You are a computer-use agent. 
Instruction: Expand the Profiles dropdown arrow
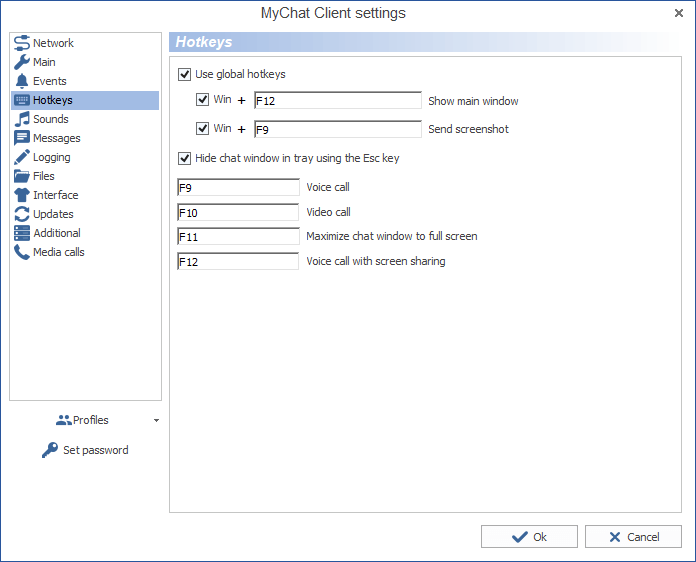click(x=156, y=421)
